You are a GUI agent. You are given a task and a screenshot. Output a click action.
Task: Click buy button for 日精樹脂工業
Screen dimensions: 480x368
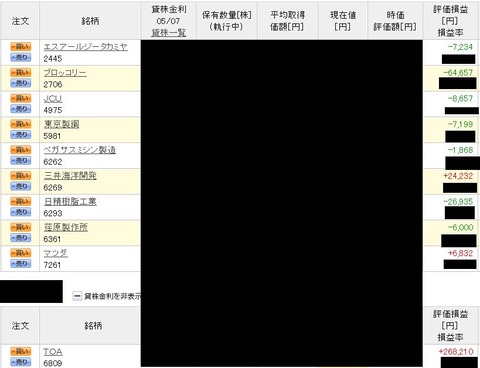click(x=20, y=201)
